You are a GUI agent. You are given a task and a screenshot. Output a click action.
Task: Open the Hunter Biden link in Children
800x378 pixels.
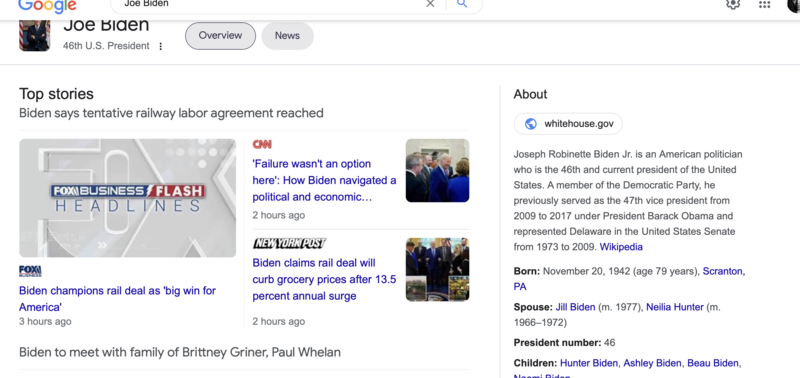(x=589, y=363)
